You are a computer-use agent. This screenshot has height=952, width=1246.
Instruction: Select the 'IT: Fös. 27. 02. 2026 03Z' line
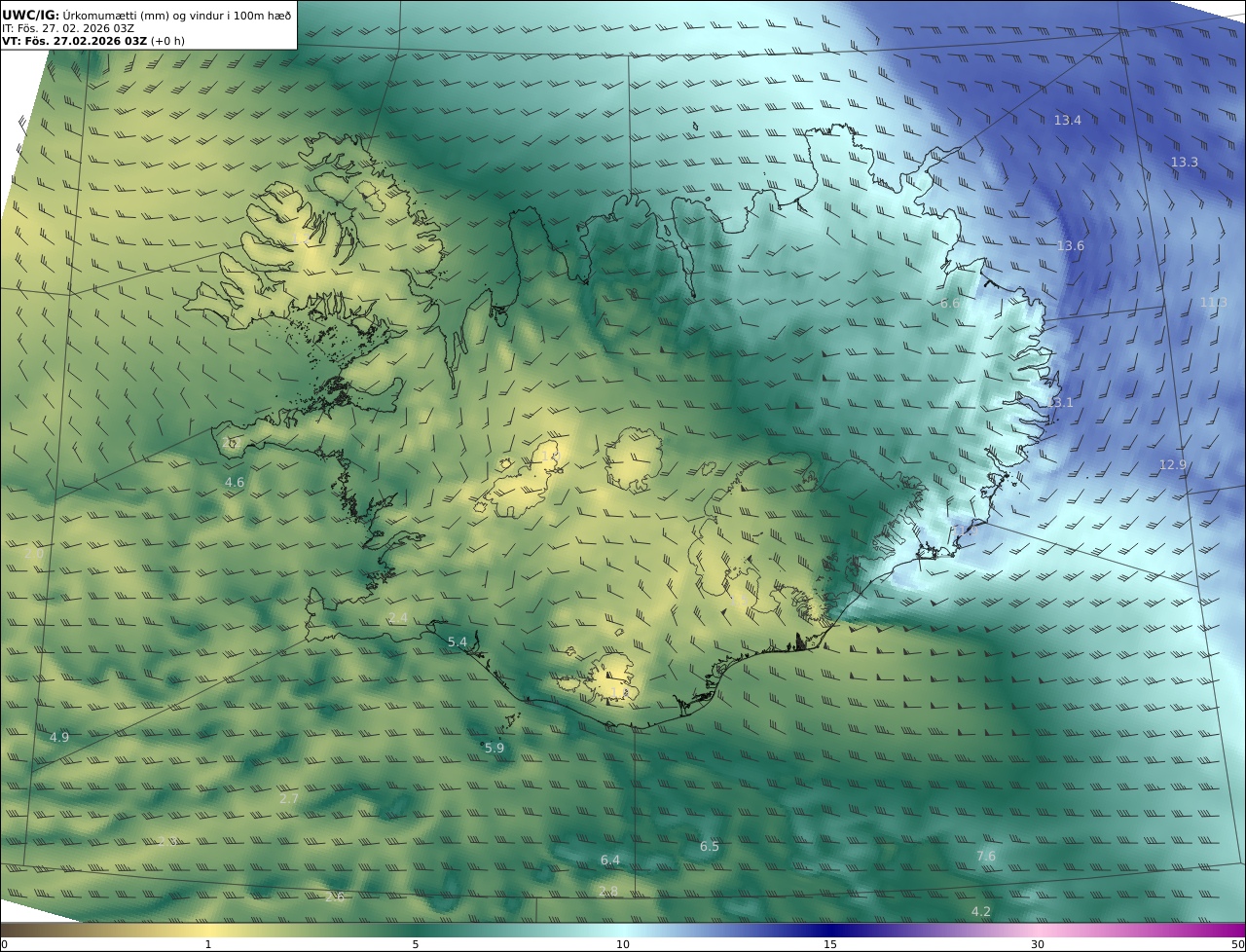tap(68, 28)
